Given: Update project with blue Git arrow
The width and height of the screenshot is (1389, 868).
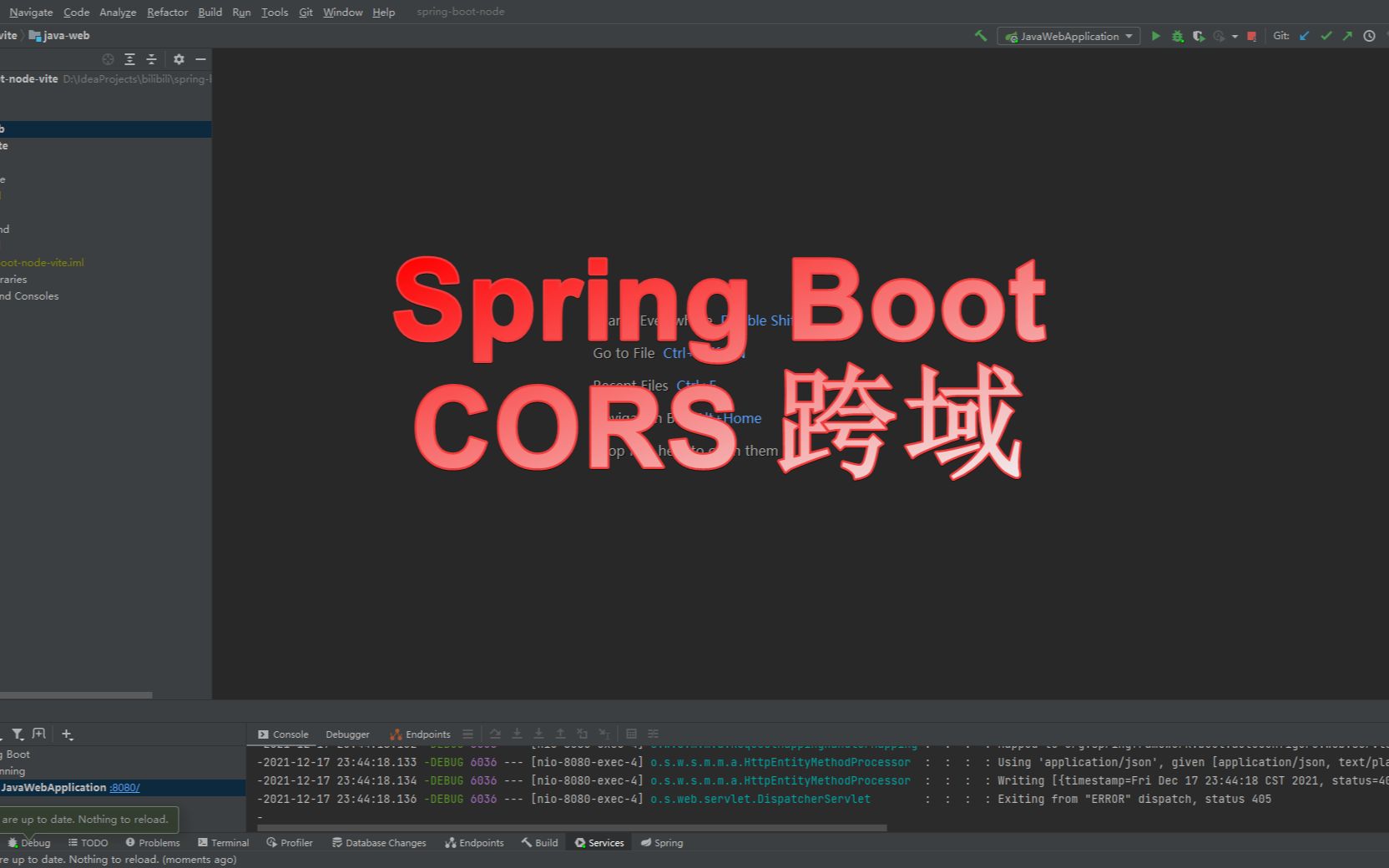Looking at the screenshot, I should (x=1305, y=36).
